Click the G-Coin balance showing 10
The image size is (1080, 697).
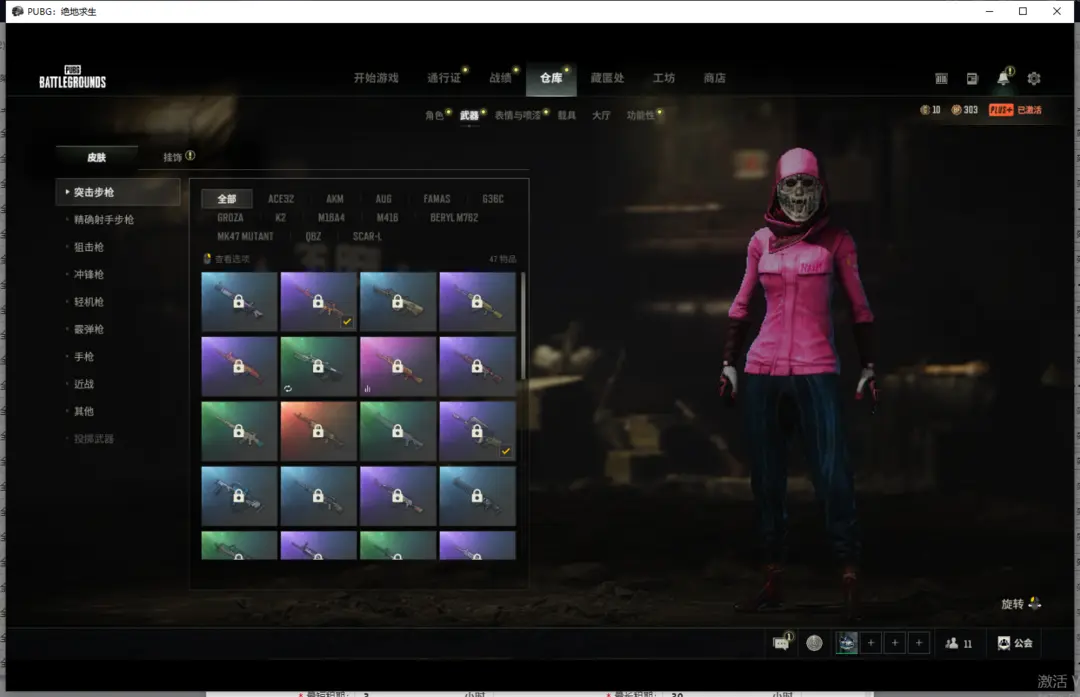931,110
